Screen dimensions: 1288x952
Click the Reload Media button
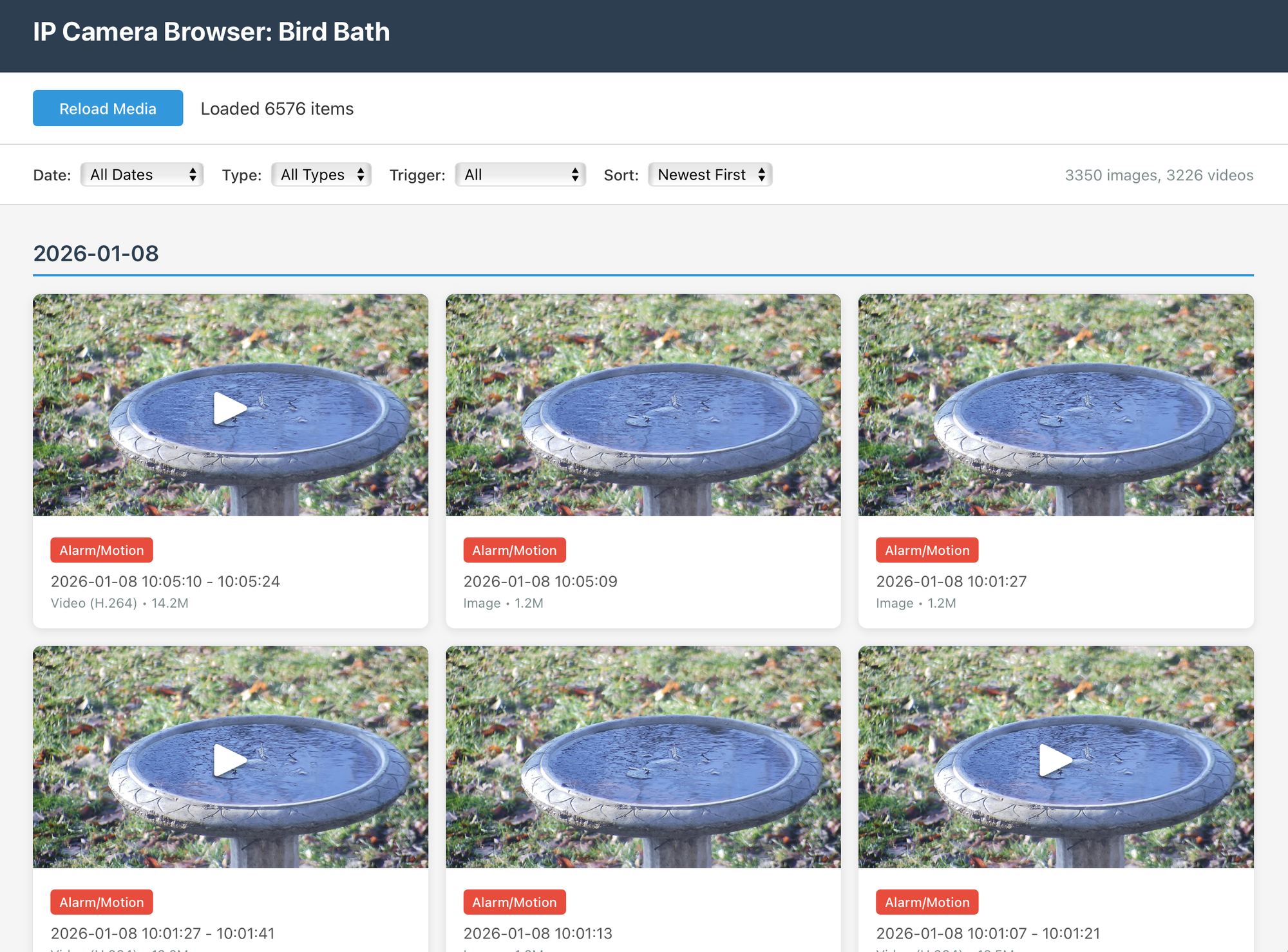(108, 108)
